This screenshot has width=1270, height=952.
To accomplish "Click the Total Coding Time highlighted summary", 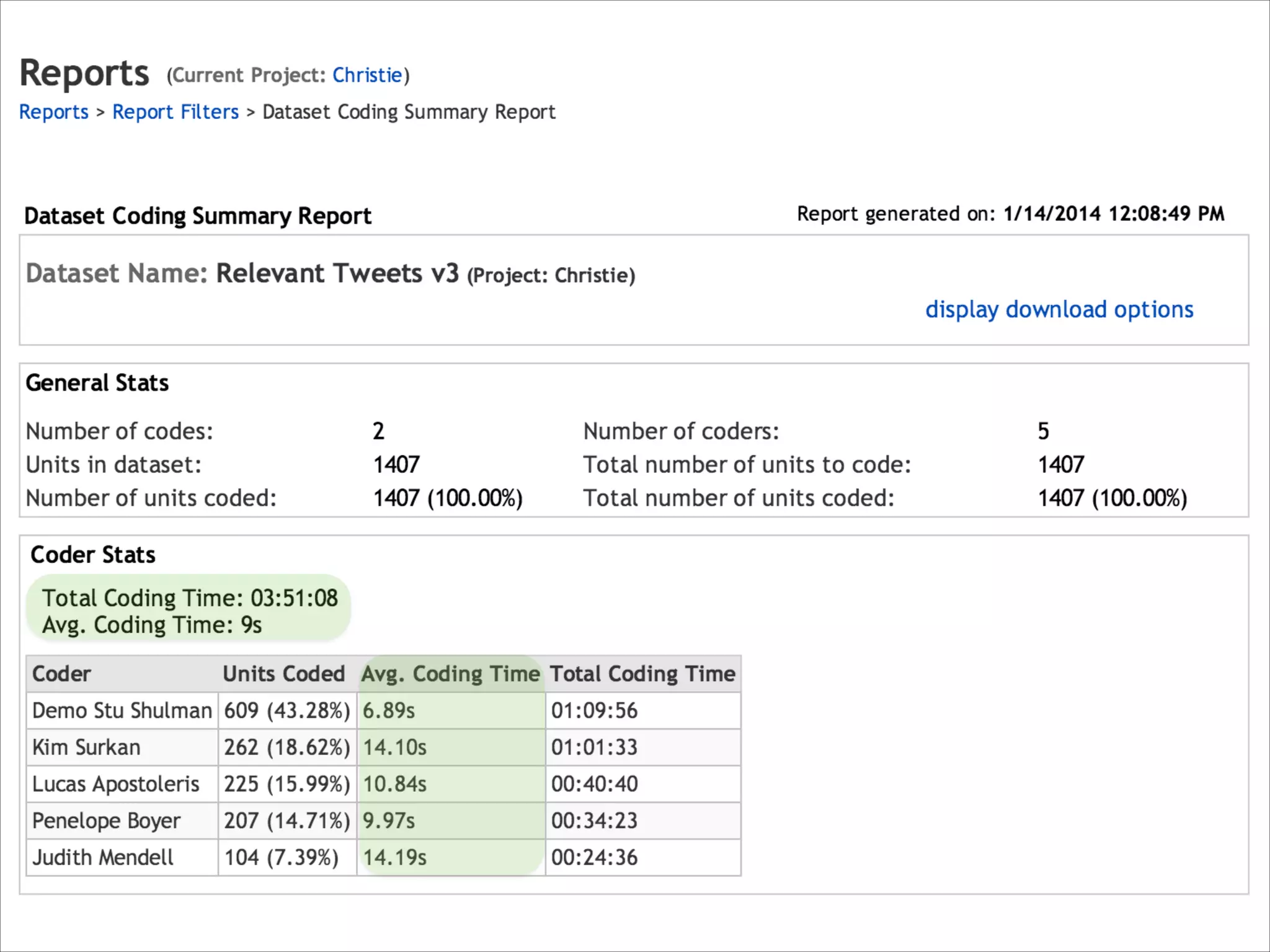I will tap(189, 598).
